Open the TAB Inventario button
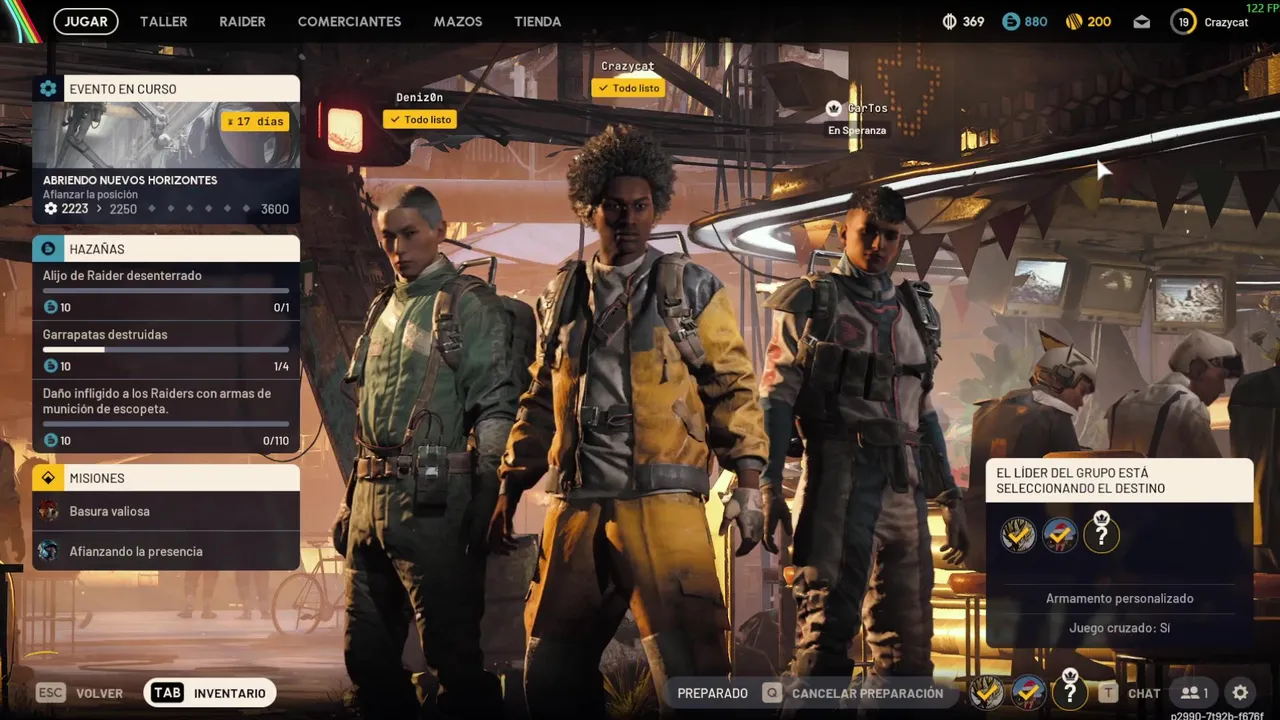The width and height of the screenshot is (1280, 720). coord(209,693)
